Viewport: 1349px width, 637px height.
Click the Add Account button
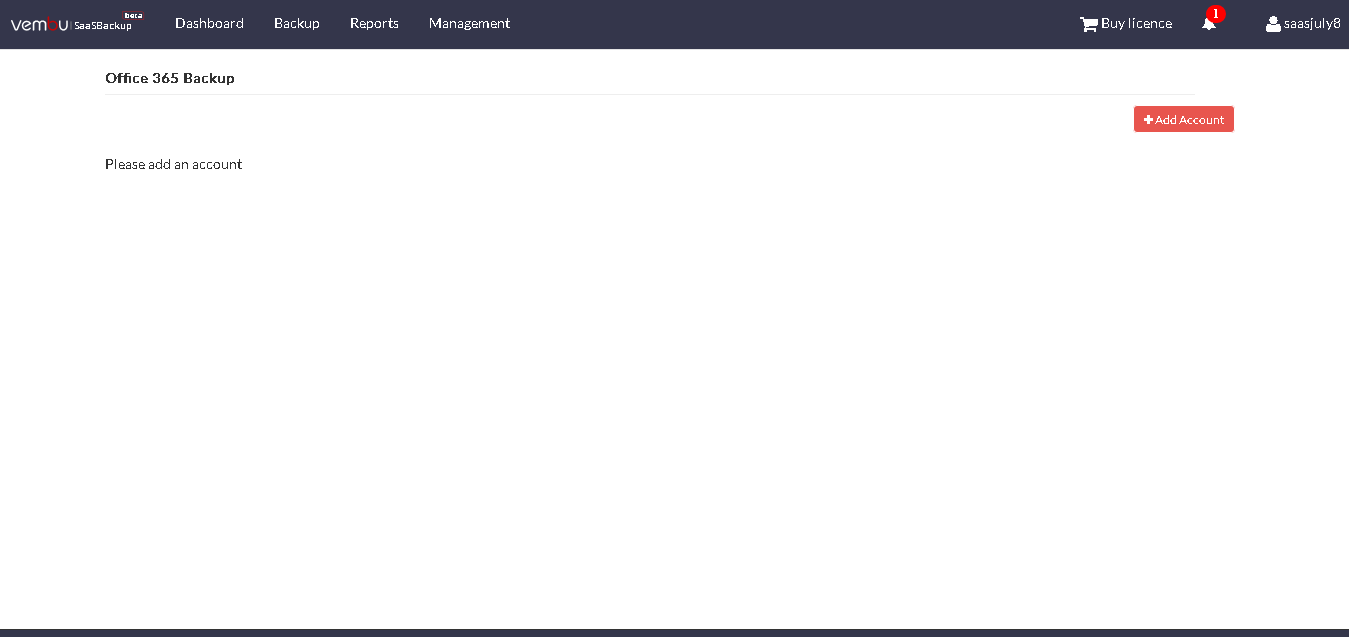1184,119
